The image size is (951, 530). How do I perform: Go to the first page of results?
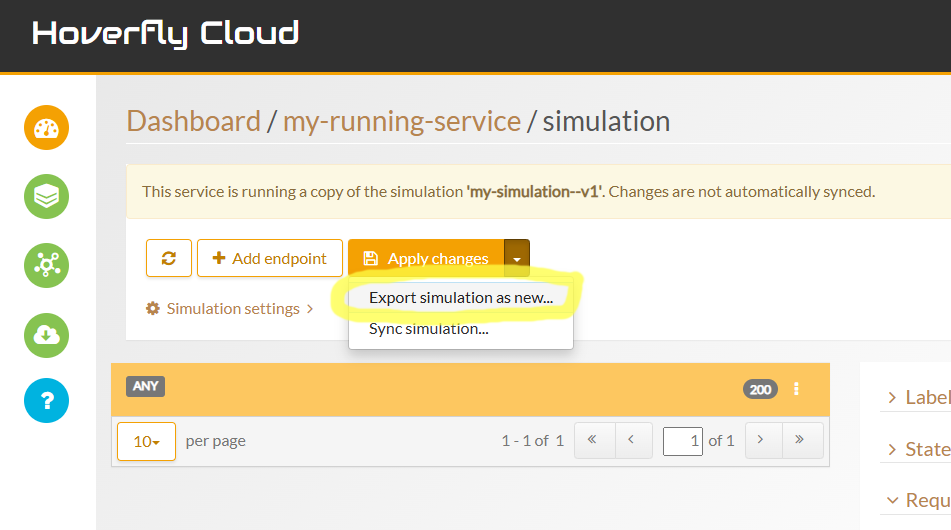593,440
